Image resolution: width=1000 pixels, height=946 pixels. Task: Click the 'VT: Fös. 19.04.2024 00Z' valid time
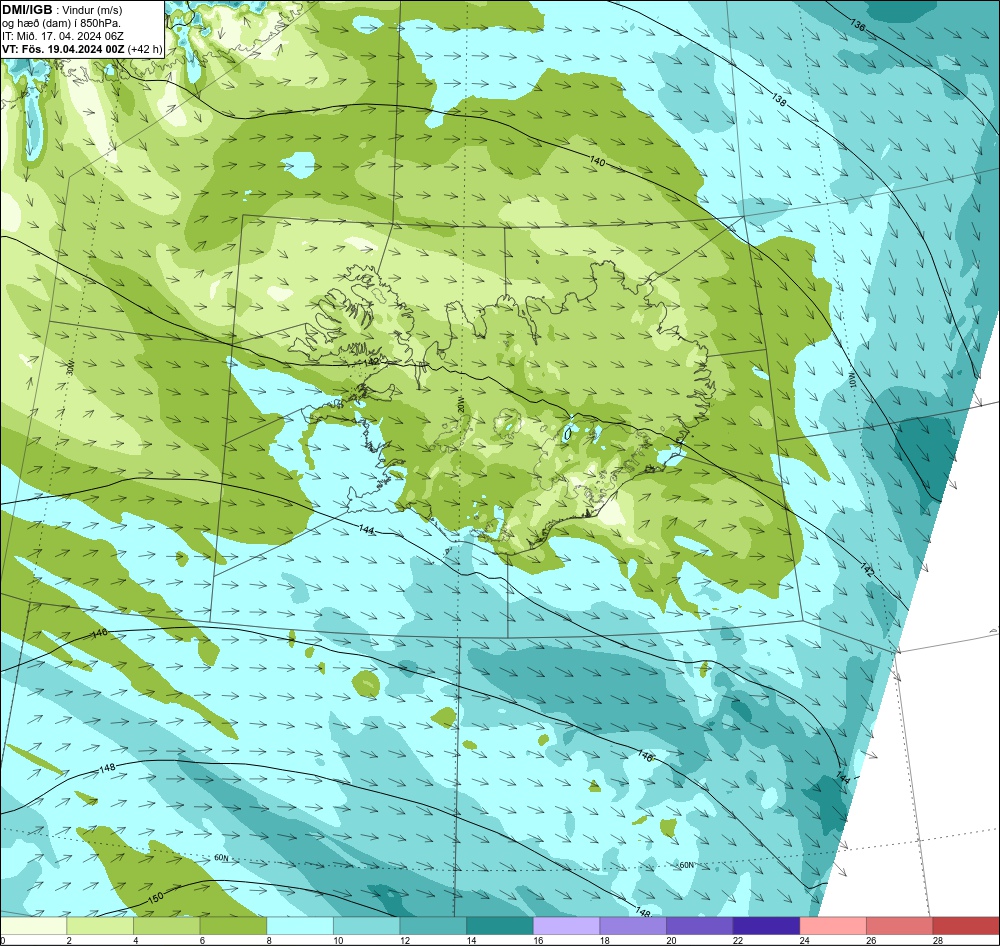pos(63,49)
